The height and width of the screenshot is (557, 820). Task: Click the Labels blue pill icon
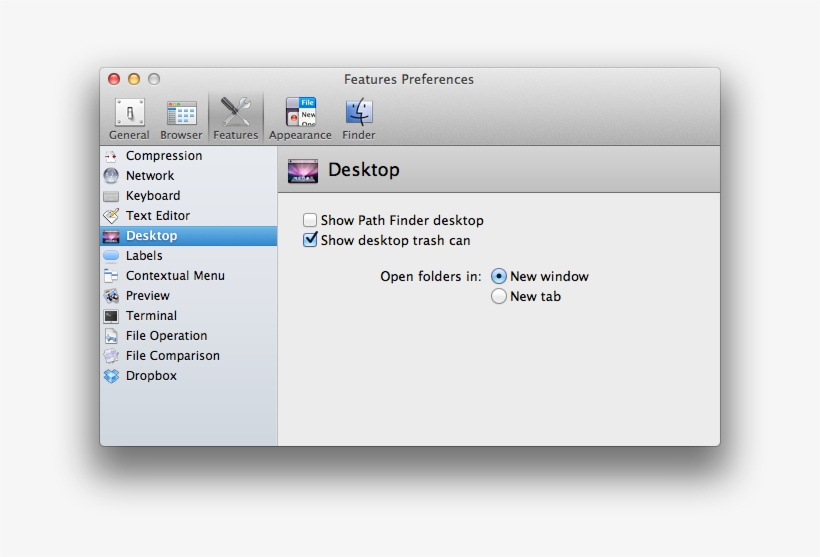pyautogui.click(x=111, y=256)
